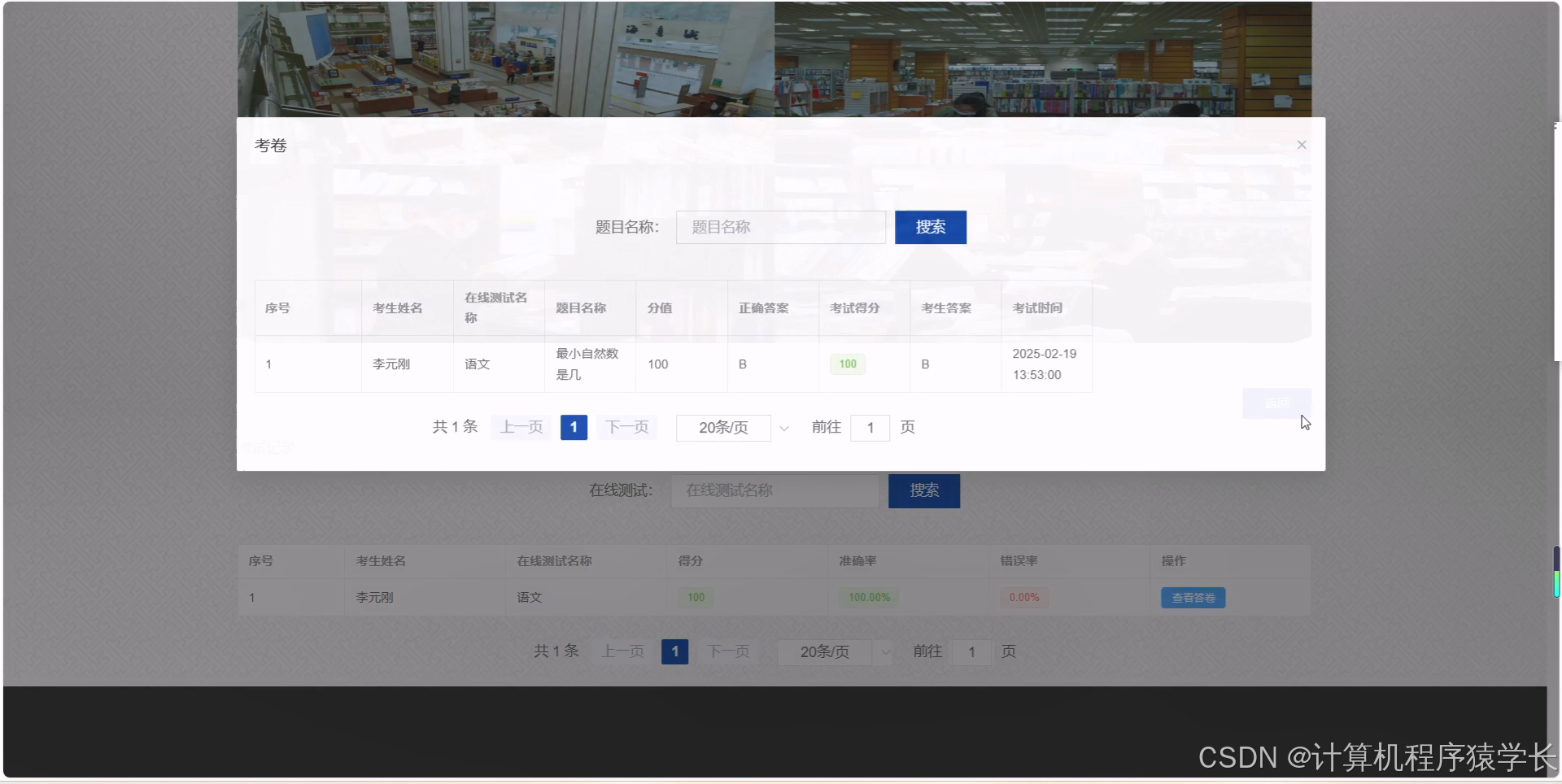Click the blue 返回 button at the right
The image size is (1562, 784).
pyautogui.click(x=1276, y=403)
